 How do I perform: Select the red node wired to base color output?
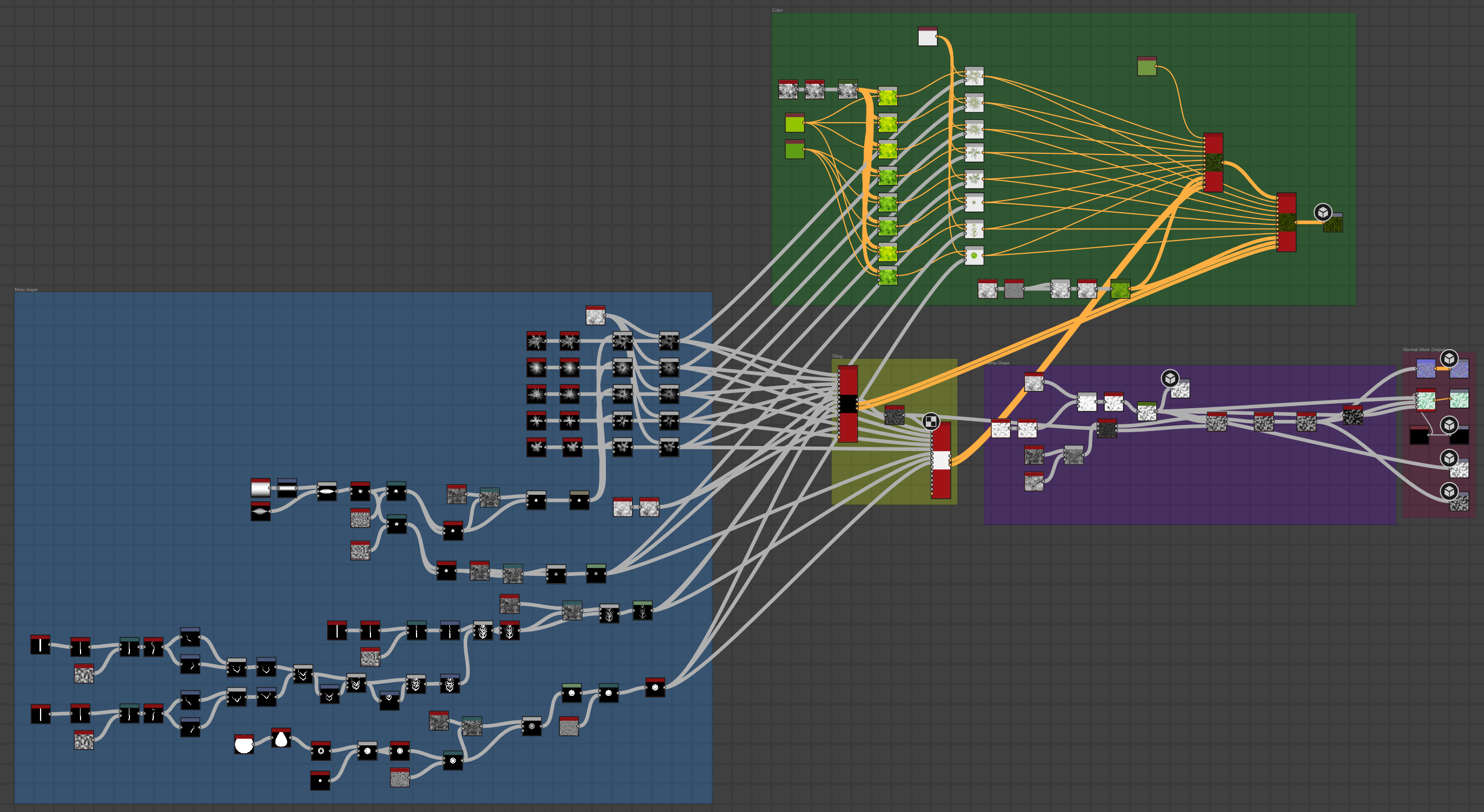click(x=1286, y=223)
